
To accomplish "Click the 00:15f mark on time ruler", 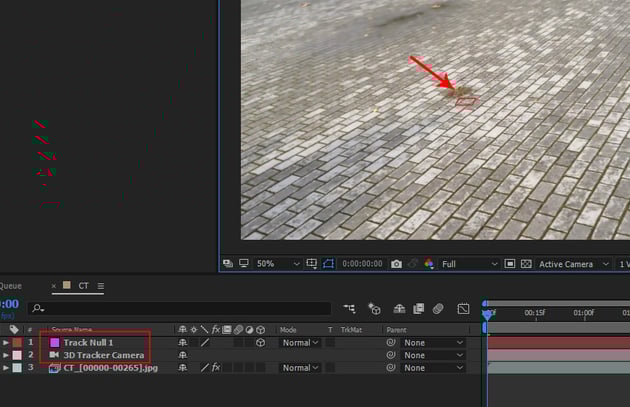I will point(535,313).
